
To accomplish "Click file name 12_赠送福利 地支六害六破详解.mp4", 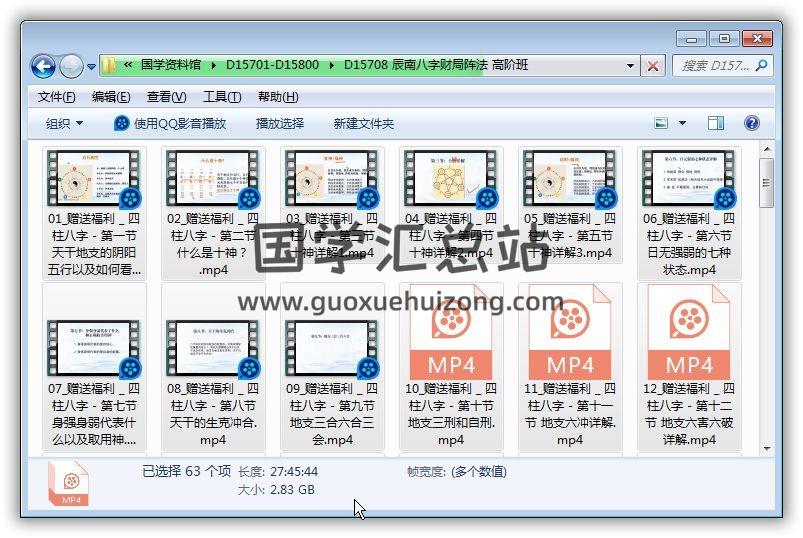I will pyautogui.click(x=689, y=414).
